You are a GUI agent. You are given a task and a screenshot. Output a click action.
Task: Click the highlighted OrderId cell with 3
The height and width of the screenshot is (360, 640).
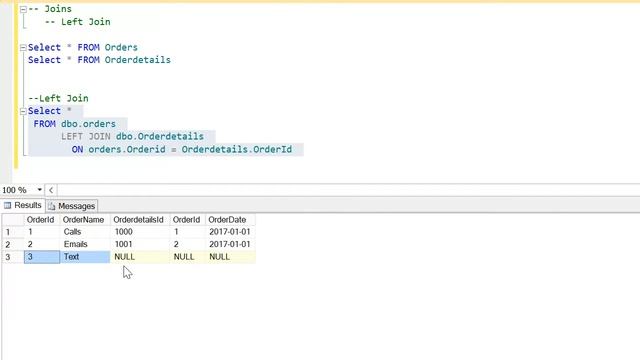point(42,257)
